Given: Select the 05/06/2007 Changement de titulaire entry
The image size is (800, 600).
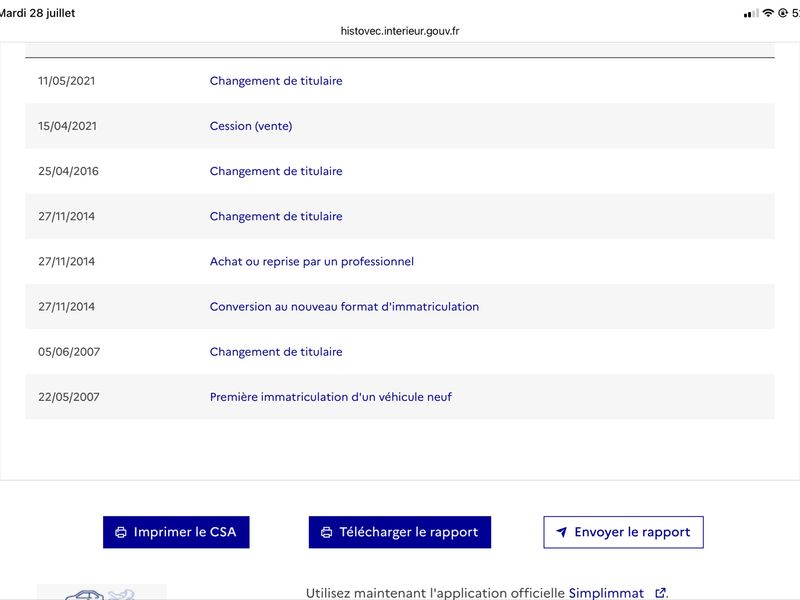Looking at the screenshot, I should click(400, 352).
